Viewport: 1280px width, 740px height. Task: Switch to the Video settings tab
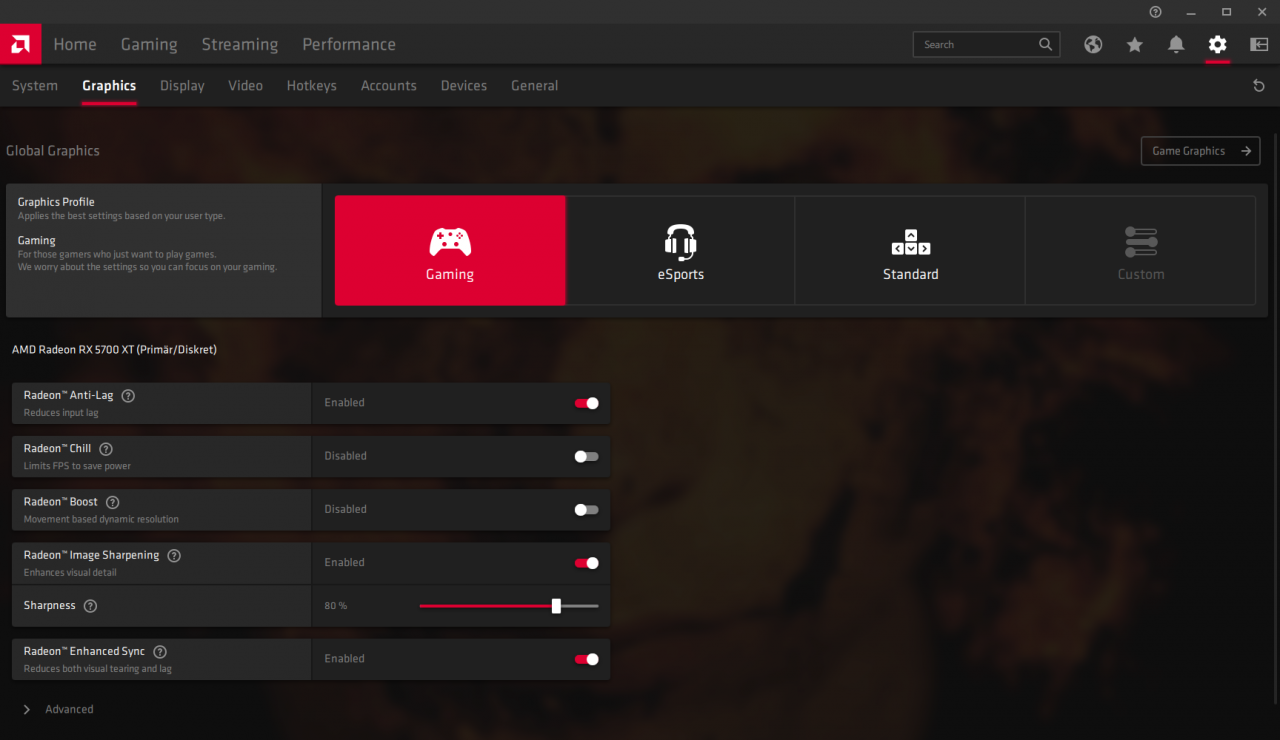click(x=245, y=86)
